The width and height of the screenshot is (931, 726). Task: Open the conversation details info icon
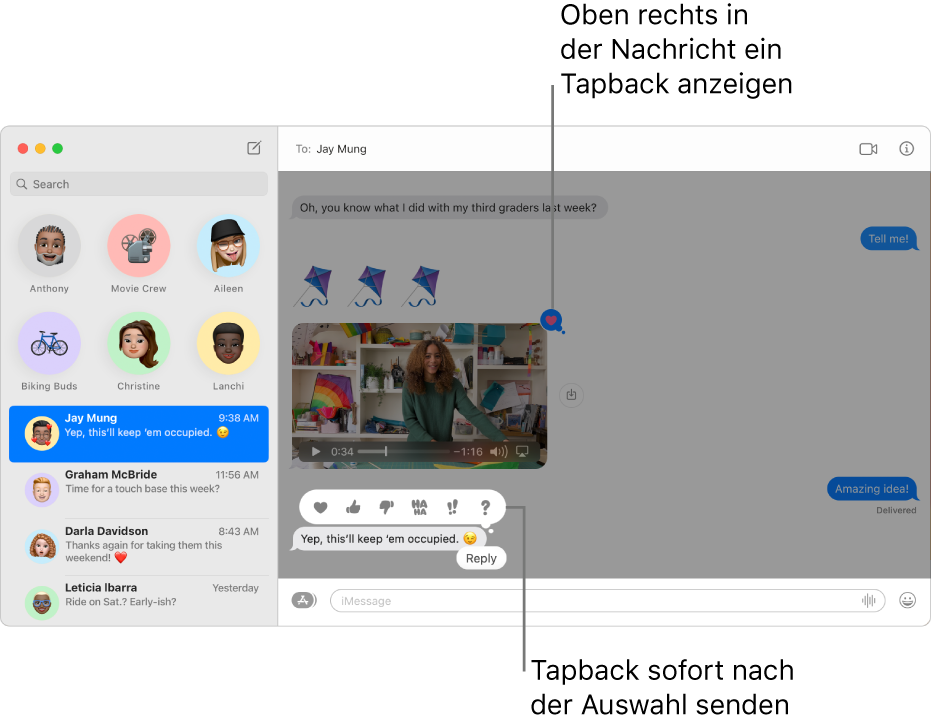[x=905, y=148]
